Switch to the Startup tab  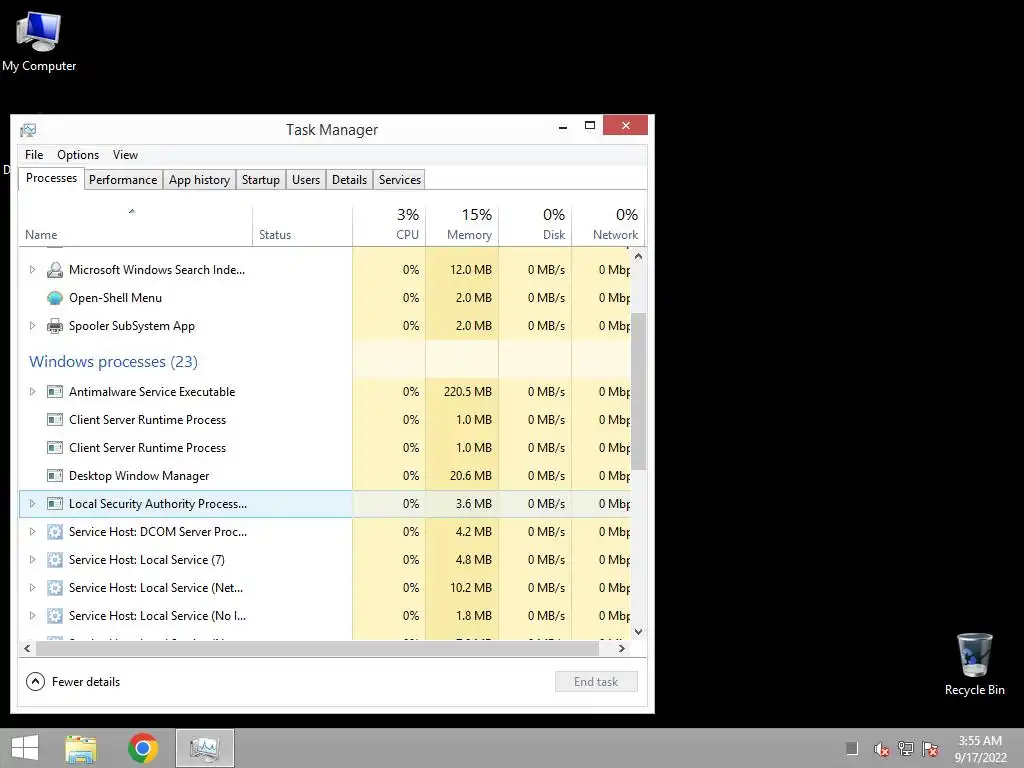(x=261, y=180)
